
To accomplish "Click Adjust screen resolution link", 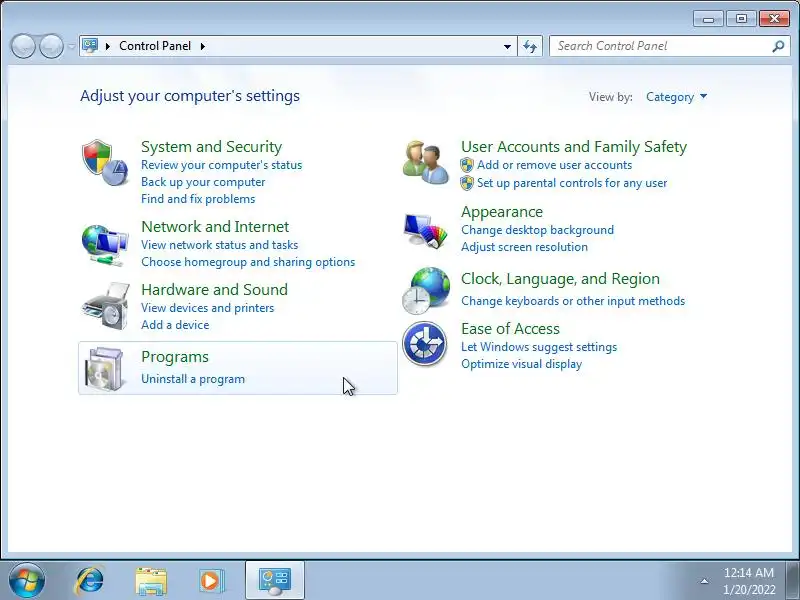I will click(524, 246).
